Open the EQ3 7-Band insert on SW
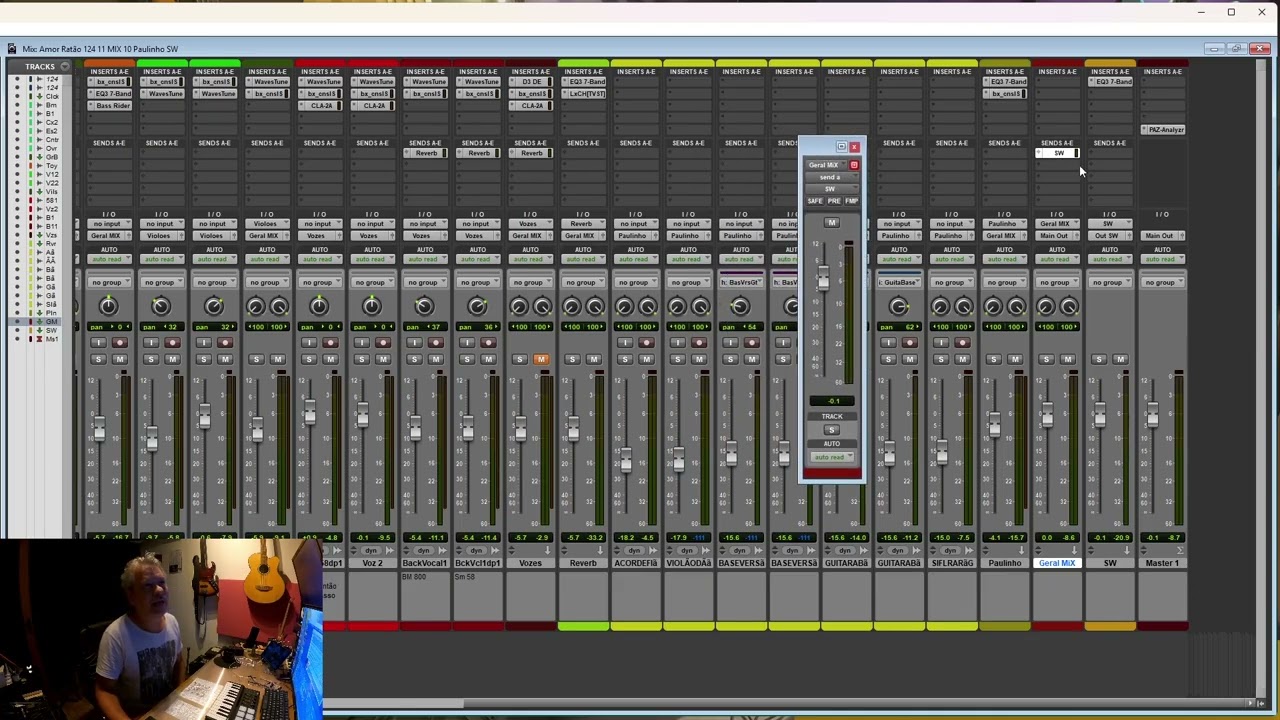Viewport: 1280px width, 720px height. [1110, 82]
